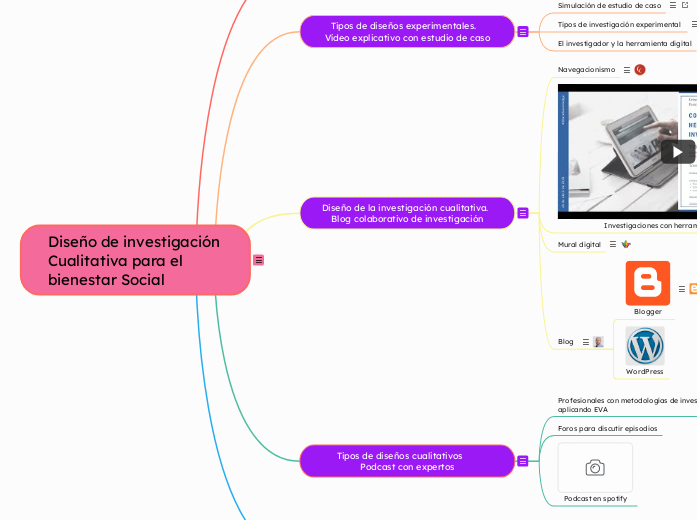Select node Tipos de diseños experimentales
697x520 pixels.
click(407, 32)
